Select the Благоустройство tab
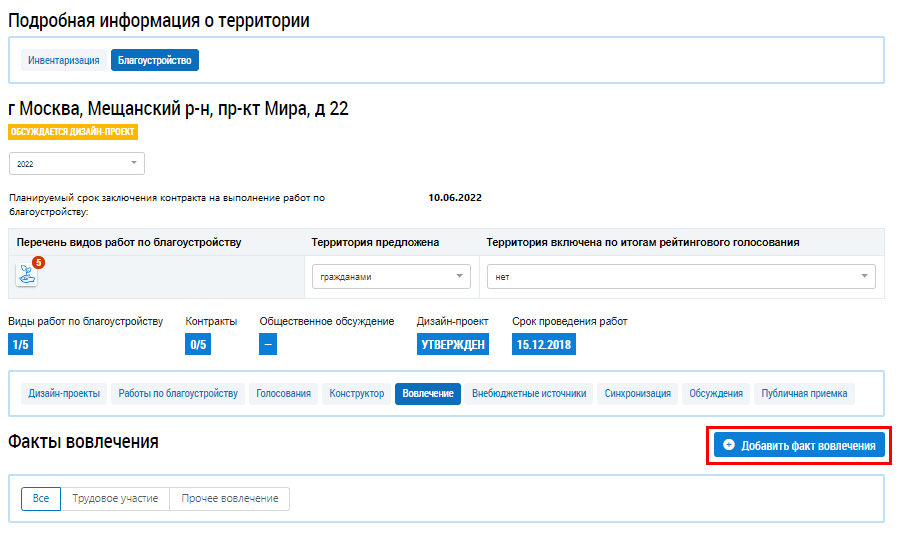The height and width of the screenshot is (534, 911). click(155, 60)
